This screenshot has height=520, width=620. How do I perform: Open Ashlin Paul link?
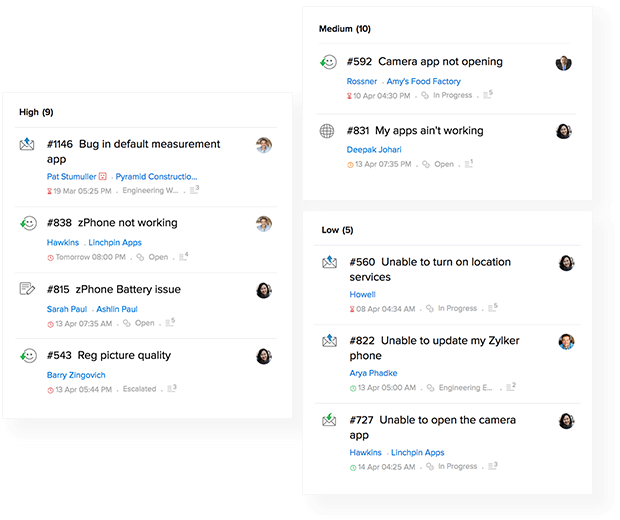tap(117, 309)
